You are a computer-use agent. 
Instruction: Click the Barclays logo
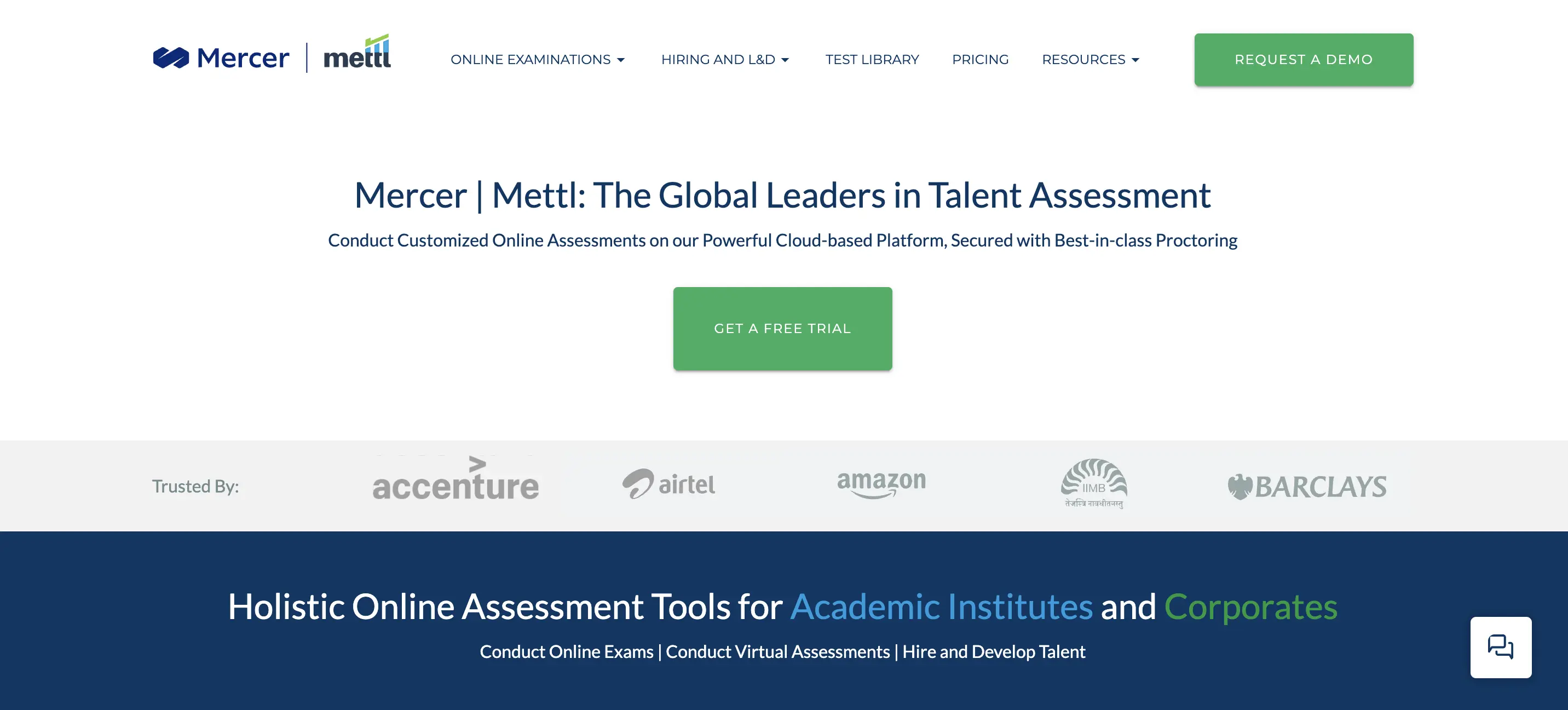click(x=1307, y=486)
